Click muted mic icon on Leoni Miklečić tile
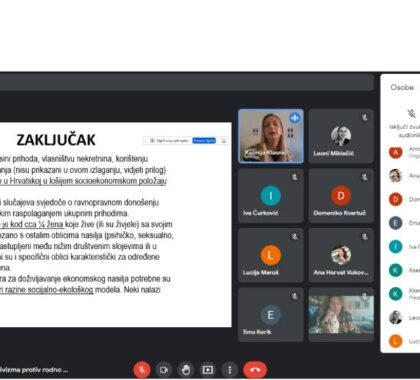 (365, 117)
